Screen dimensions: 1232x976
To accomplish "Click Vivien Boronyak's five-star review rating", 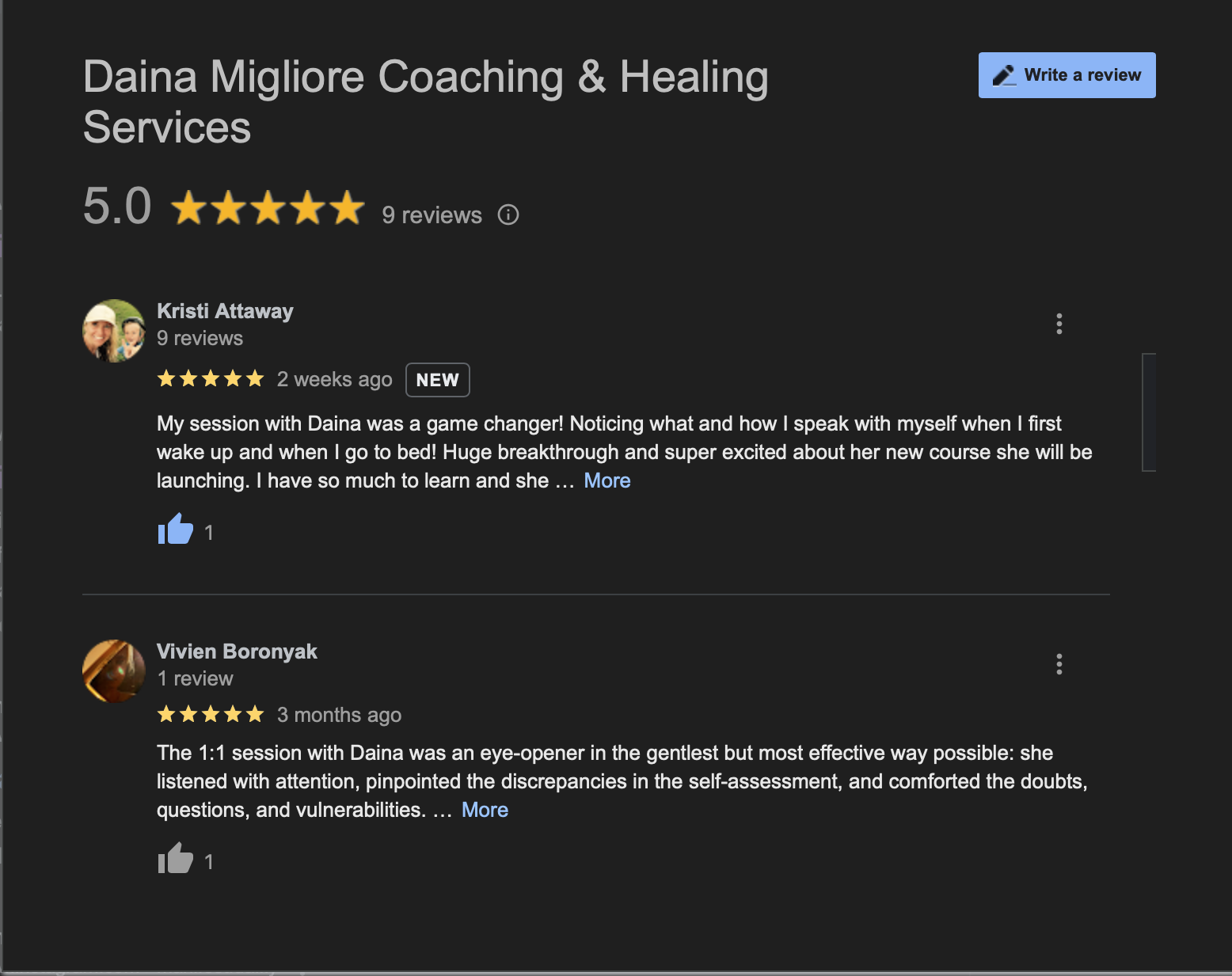I will 211,715.
